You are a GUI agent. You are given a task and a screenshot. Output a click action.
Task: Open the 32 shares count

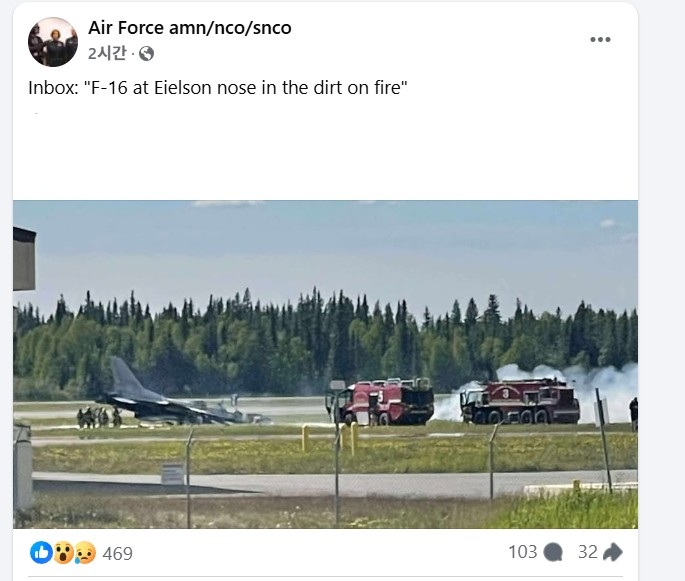tap(588, 552)
